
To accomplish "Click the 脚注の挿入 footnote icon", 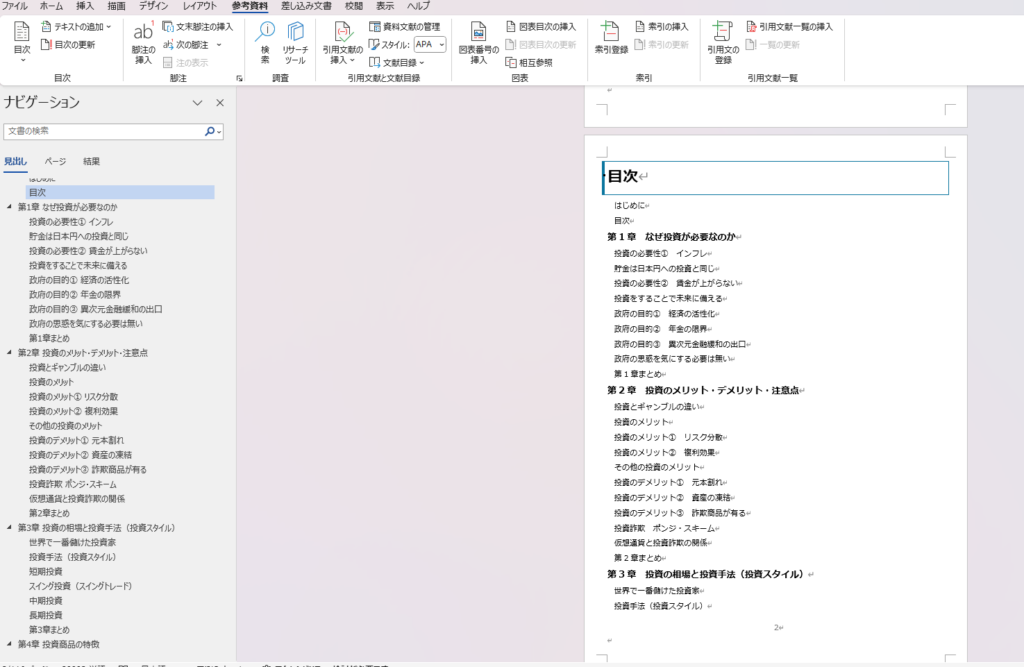I will coord(144,41).
